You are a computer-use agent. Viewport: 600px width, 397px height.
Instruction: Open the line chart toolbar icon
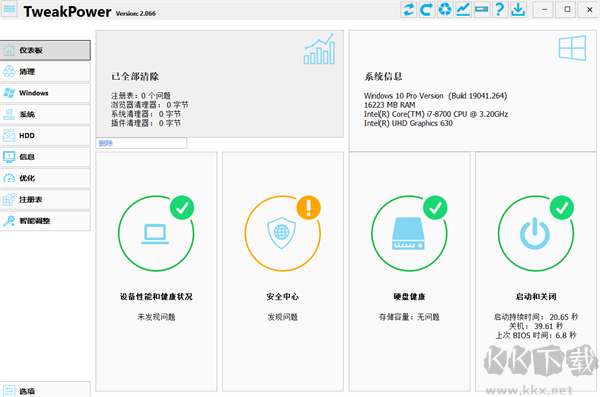463,9
